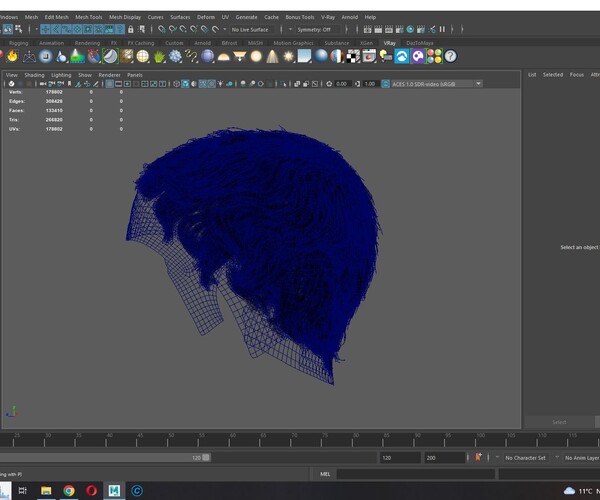600x500 pixels.
Task: Open the No Character Set dropdown
Action: [523, 458]
